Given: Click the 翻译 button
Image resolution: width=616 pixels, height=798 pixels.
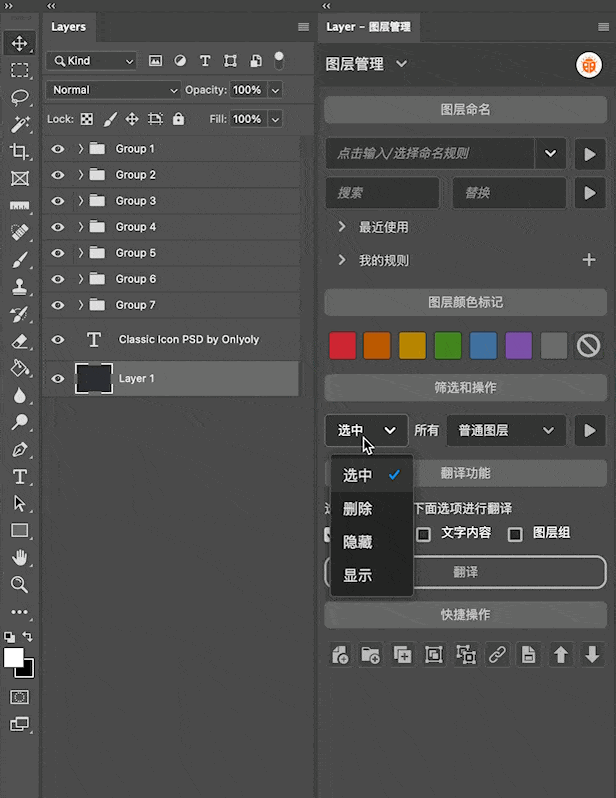Looking at the screenshot, I should click(x=465, y=572).
